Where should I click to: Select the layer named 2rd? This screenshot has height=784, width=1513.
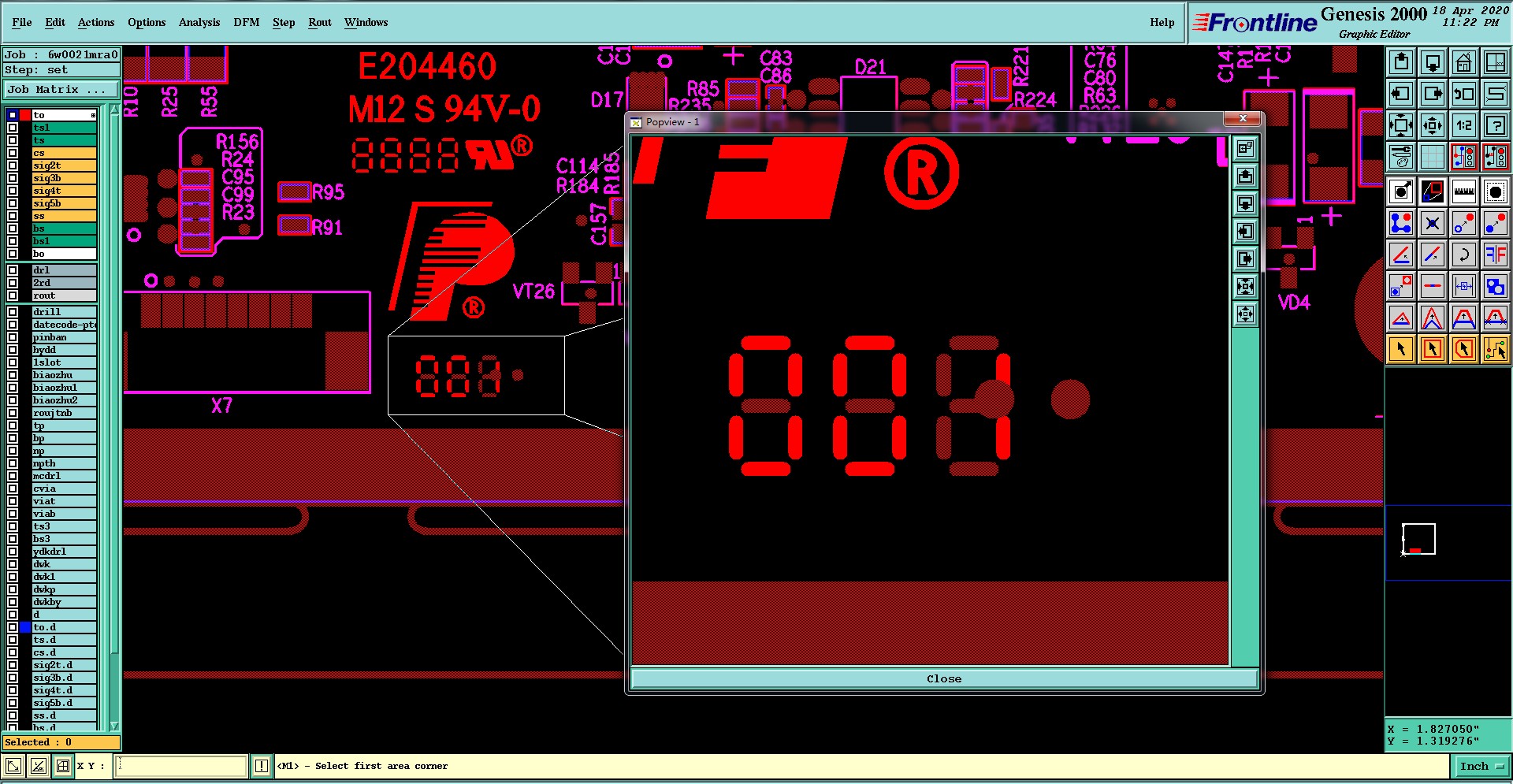[65, 283]
